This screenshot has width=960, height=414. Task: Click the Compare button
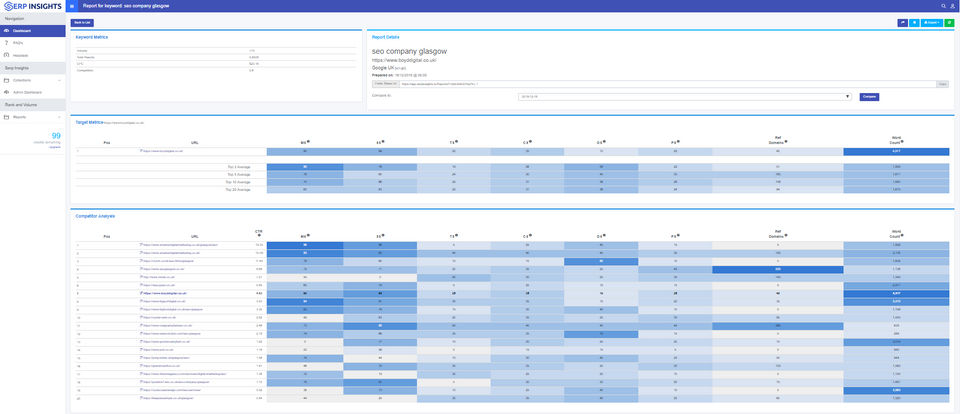[x=869, y=97]
